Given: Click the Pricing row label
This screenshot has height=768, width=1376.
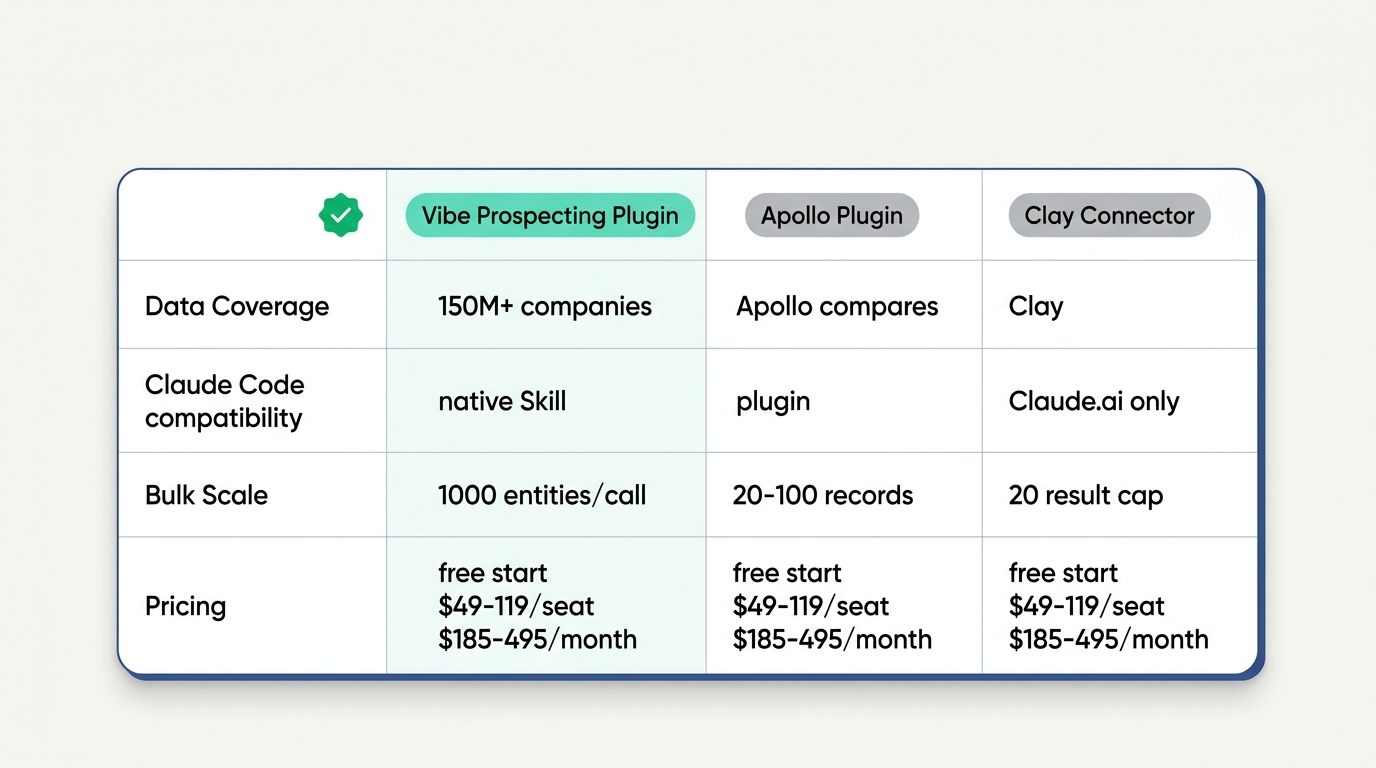Looking at the screenshot, I should coord(186,606).
